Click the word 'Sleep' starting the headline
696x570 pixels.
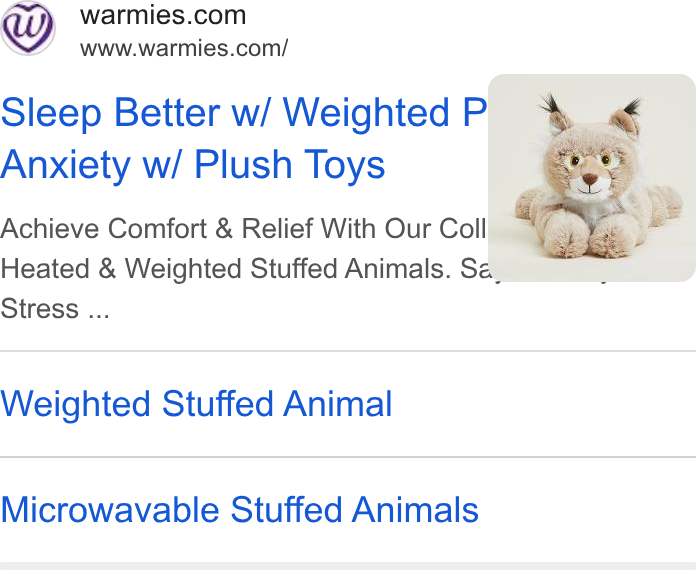(51, 113)
